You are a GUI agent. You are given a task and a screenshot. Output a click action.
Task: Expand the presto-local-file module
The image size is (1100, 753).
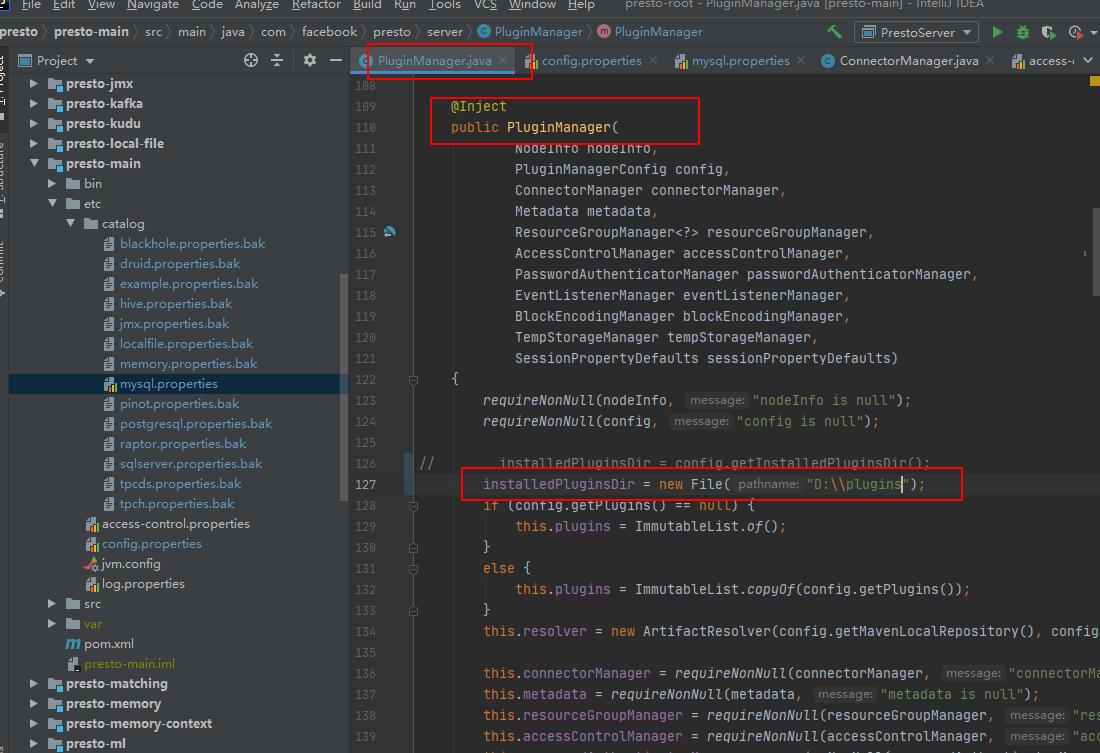click(33, 143)
